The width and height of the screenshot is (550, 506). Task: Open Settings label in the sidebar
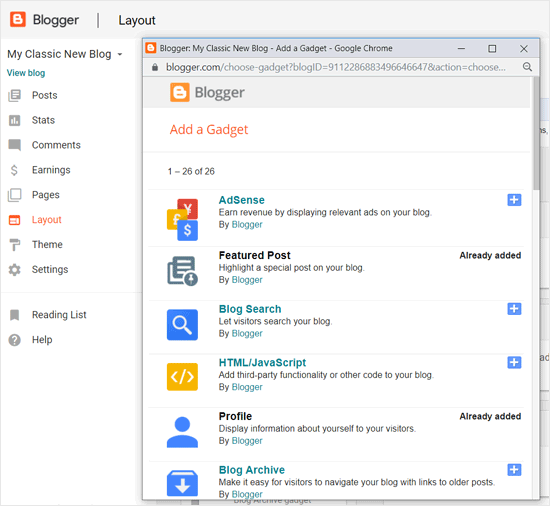(x=50, y=270)
